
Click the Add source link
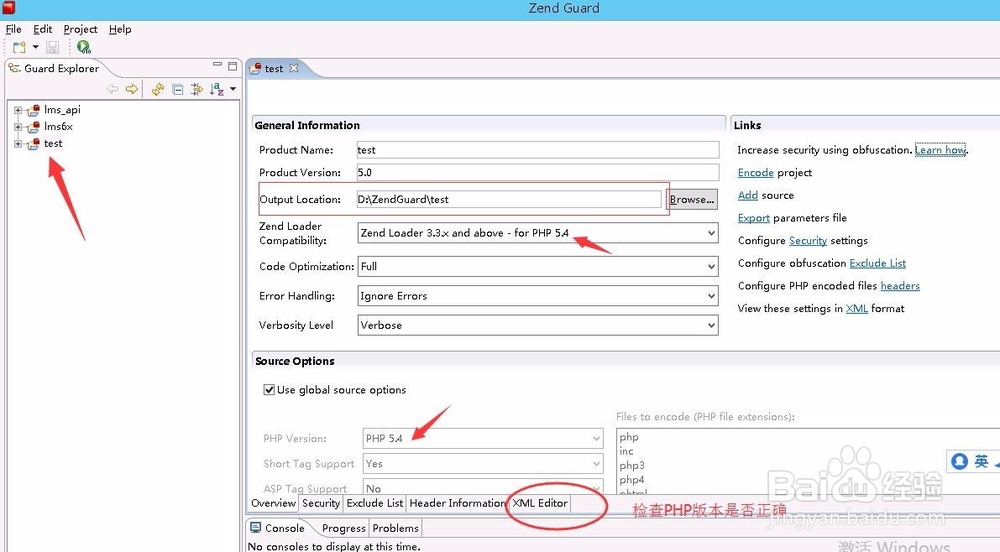coord(748,195)
